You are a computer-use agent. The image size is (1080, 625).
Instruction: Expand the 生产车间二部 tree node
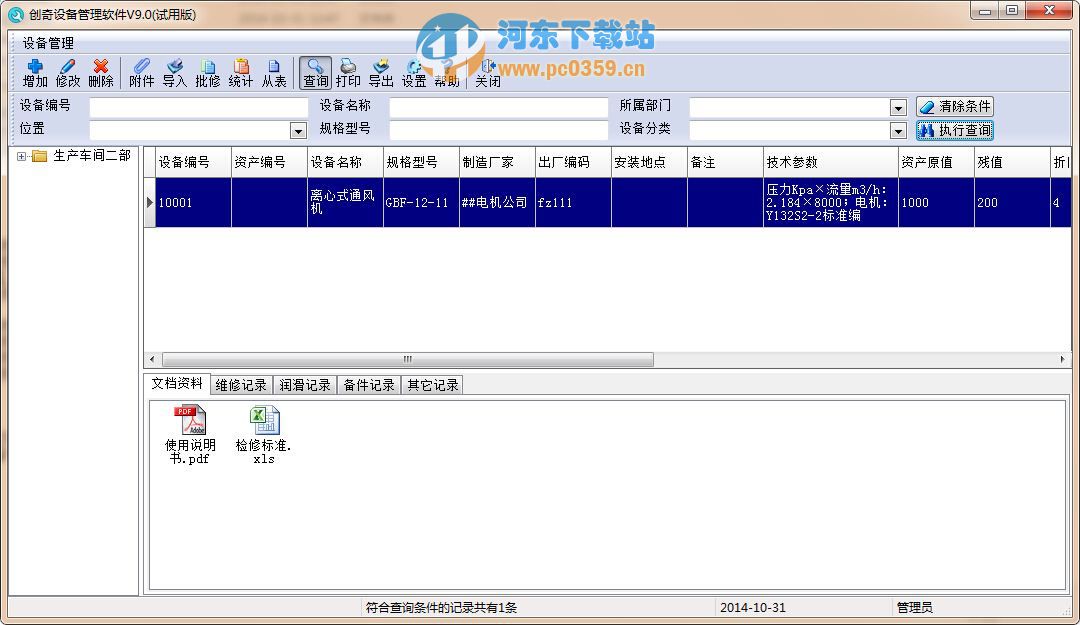[x=22, y=156]
